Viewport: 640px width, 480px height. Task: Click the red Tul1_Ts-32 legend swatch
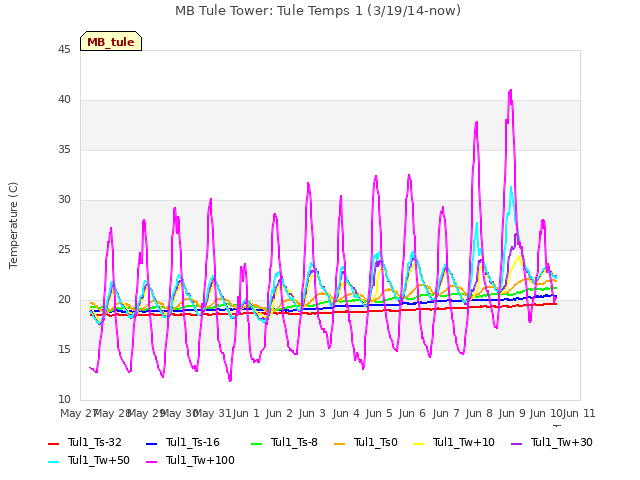pos(53,443)
